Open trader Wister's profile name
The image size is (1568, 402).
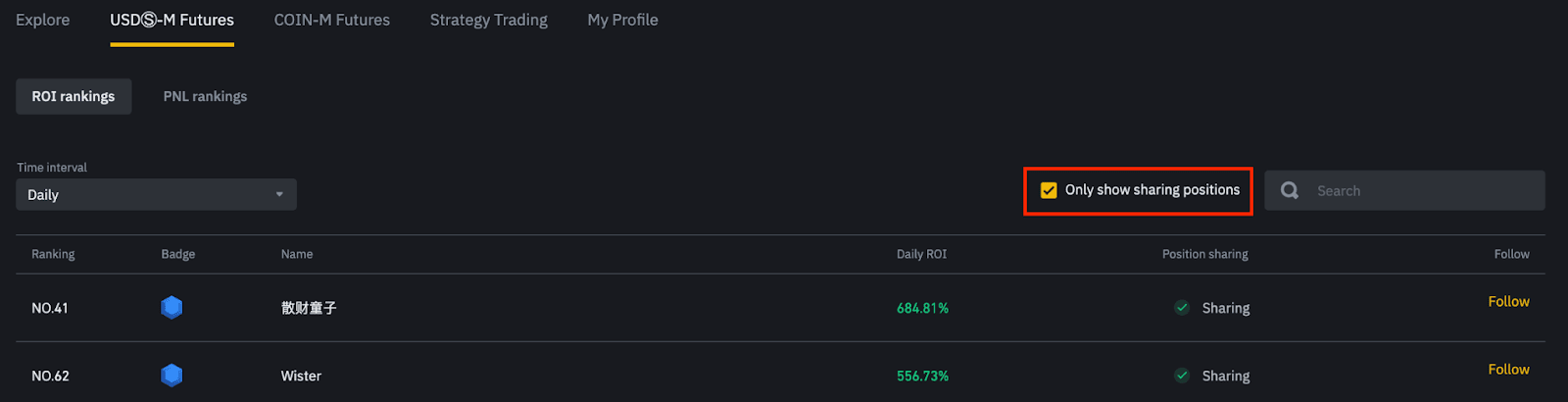click(301, 376)
